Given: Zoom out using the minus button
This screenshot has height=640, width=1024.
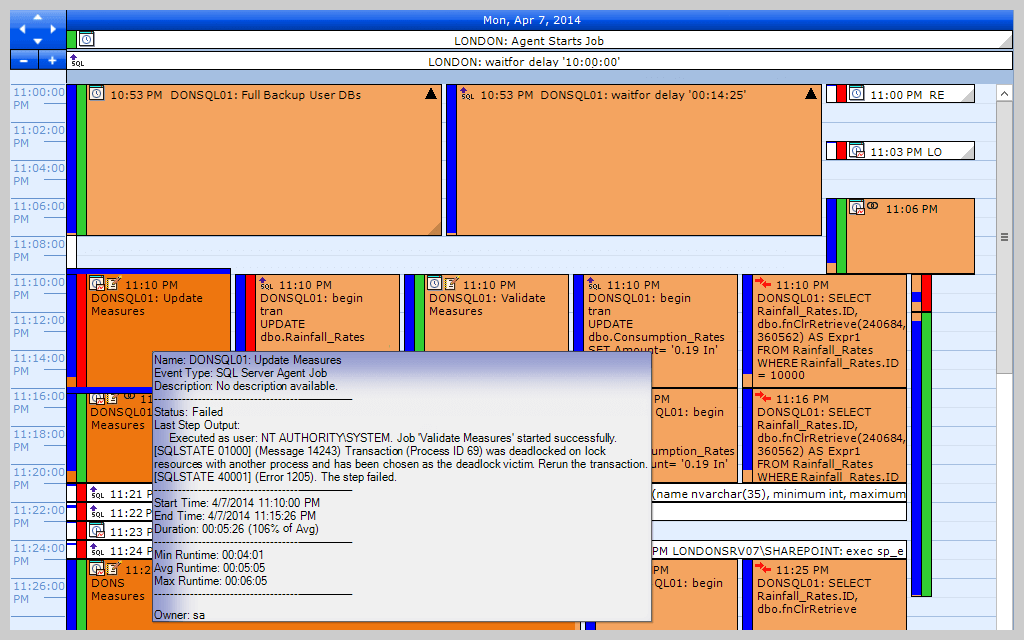Looking at the screenshot, I should tap(22, 60).
